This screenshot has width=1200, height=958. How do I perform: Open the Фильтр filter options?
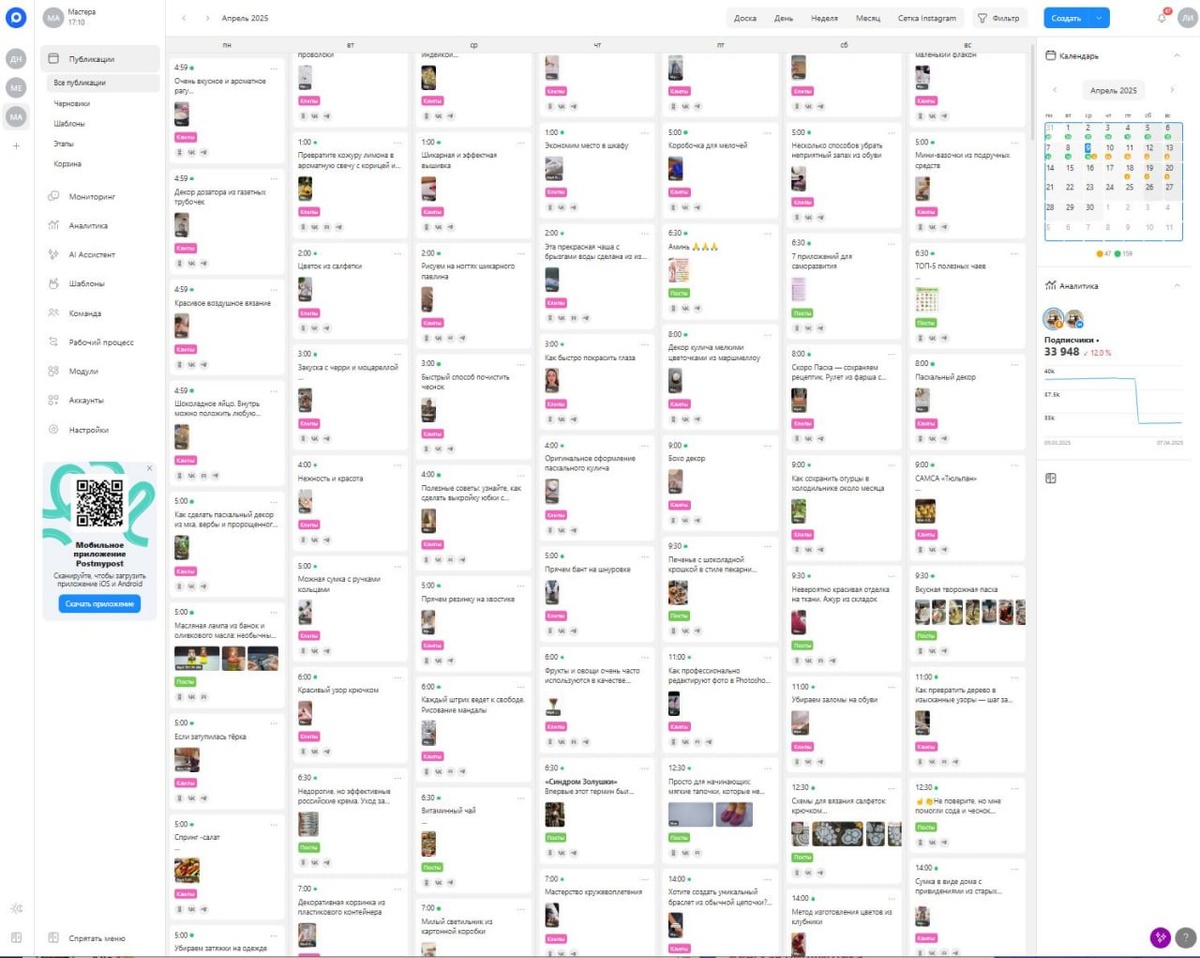coord(998,18)
